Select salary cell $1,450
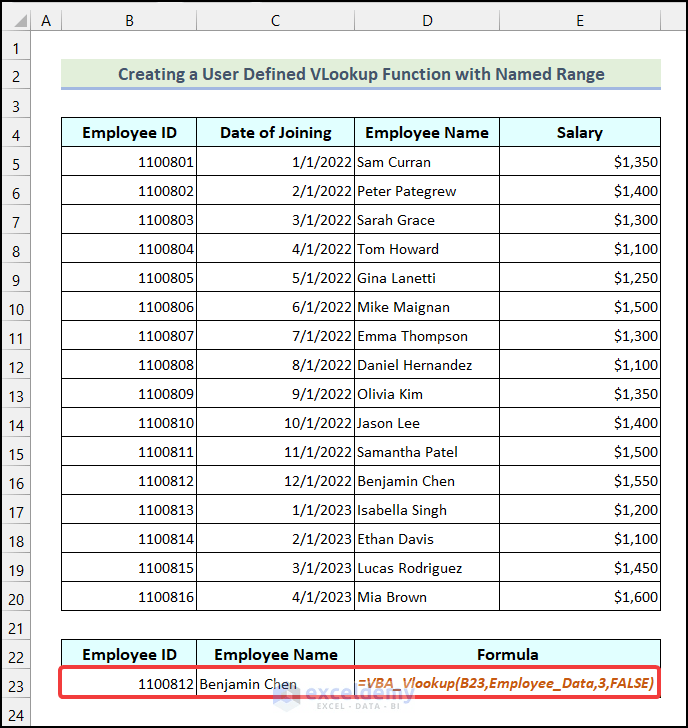 (x=580, y=568)
